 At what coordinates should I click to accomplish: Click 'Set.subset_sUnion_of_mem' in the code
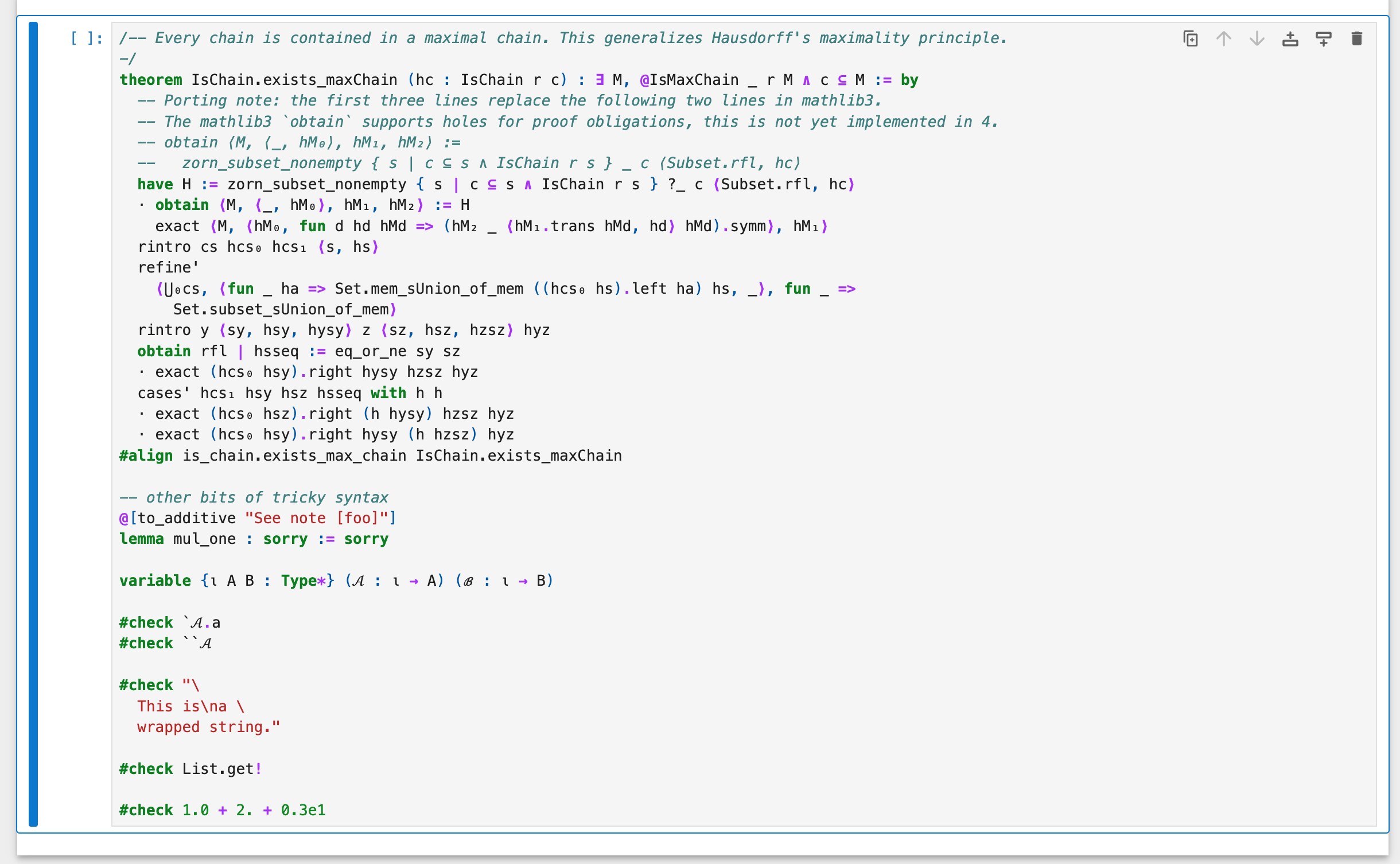tap(281, 310)
